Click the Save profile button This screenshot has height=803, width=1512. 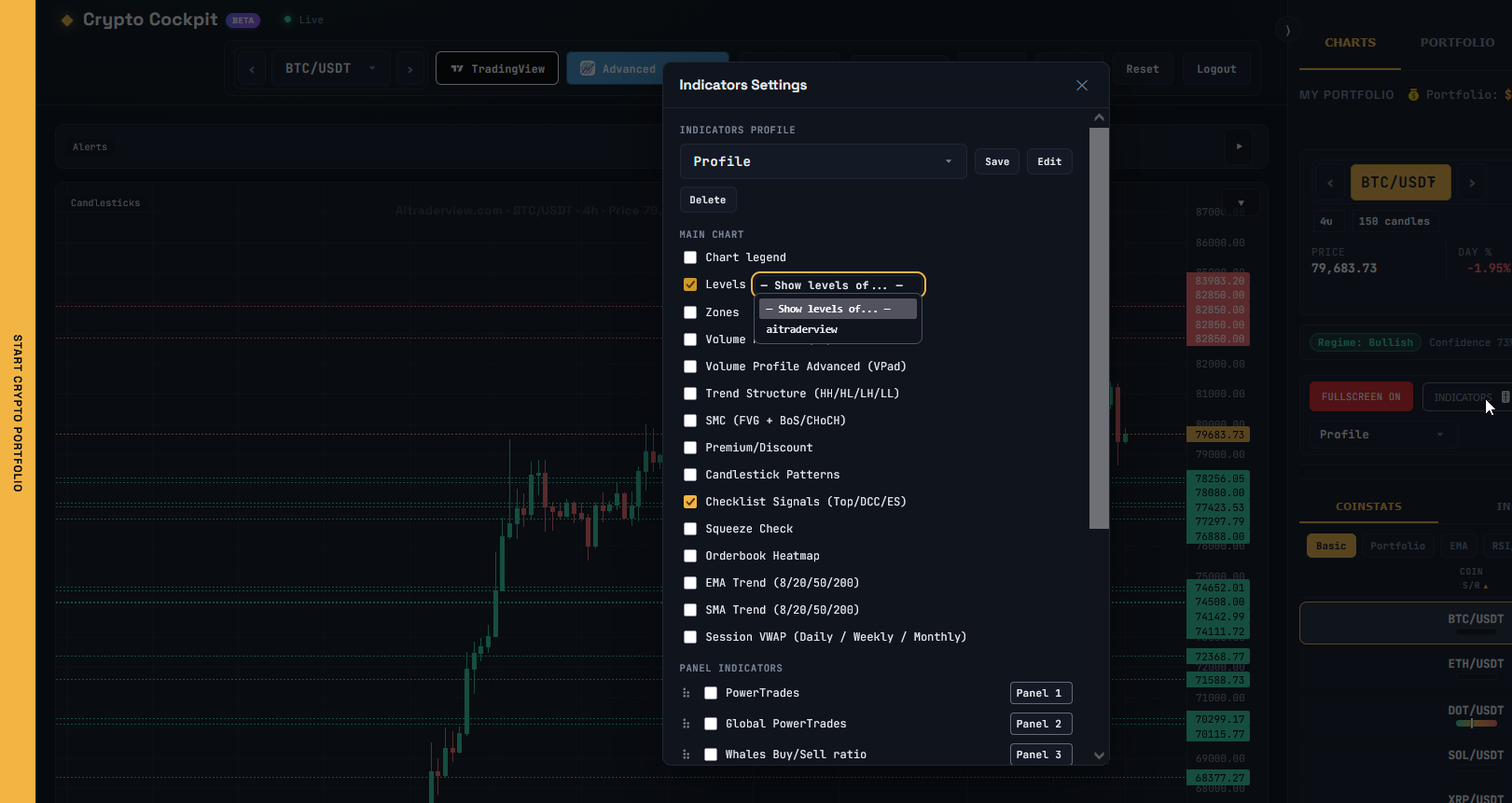(x=997, y=161)
